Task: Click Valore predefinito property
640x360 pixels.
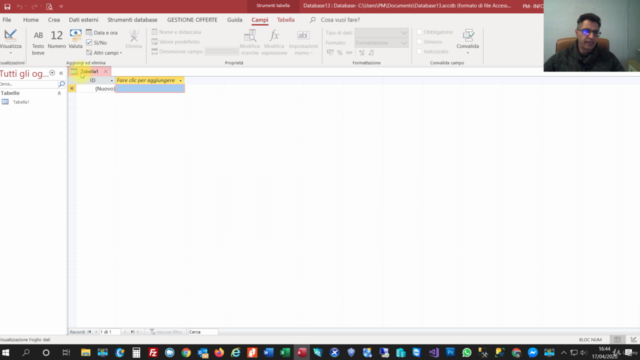Action: point(176,42)
